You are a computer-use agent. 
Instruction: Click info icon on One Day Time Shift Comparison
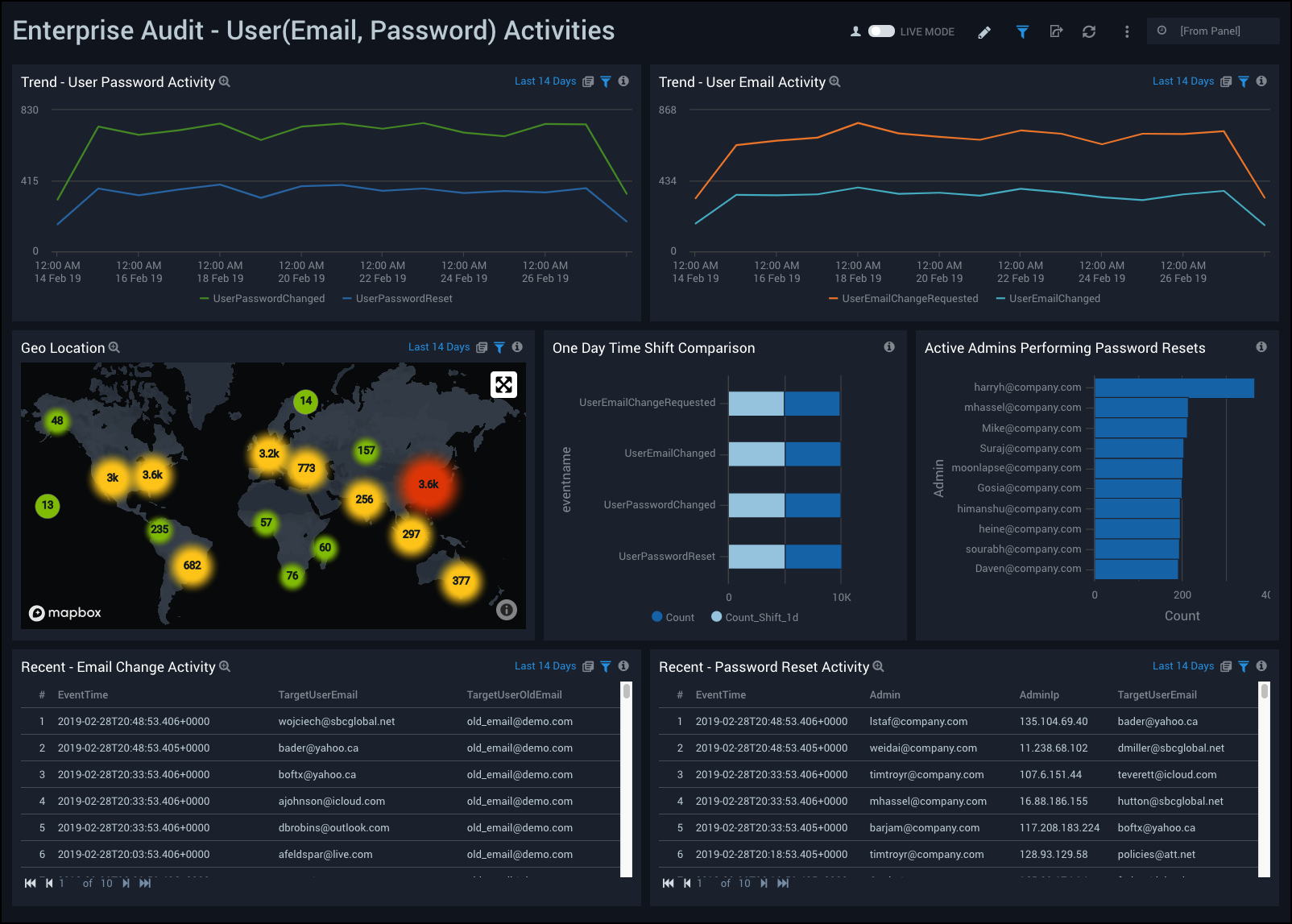(889, 347)
